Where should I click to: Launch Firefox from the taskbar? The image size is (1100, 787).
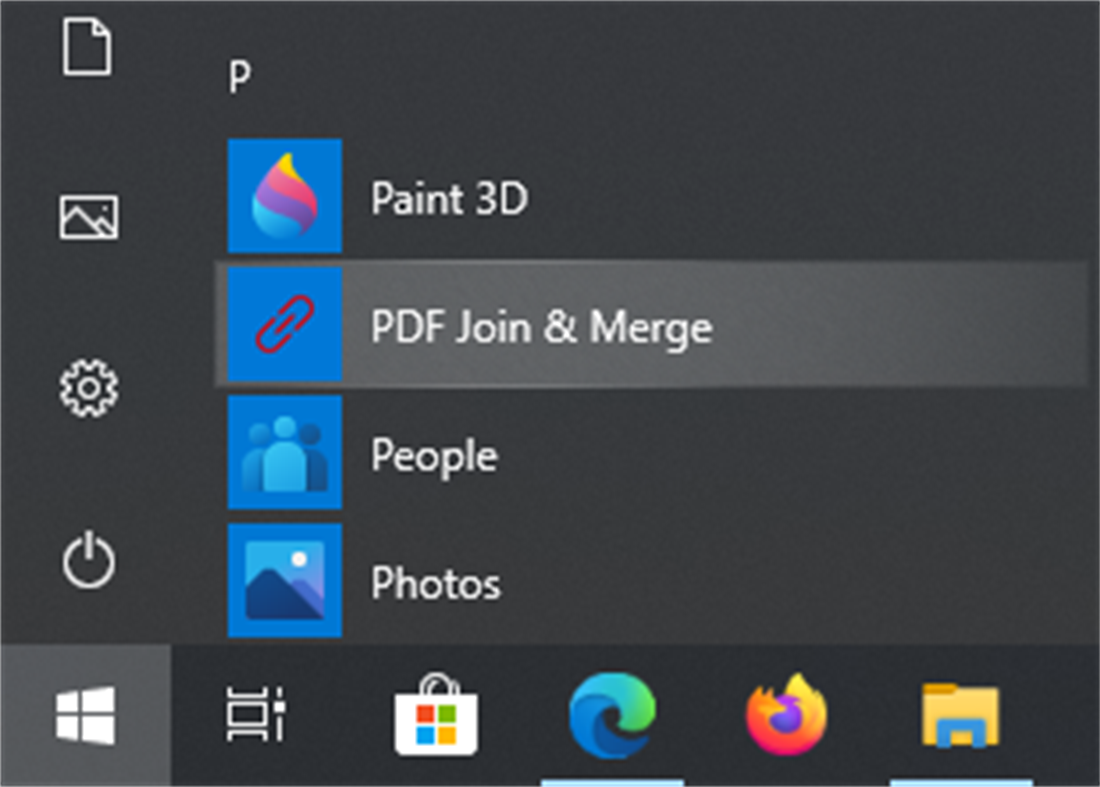(786, 718)
